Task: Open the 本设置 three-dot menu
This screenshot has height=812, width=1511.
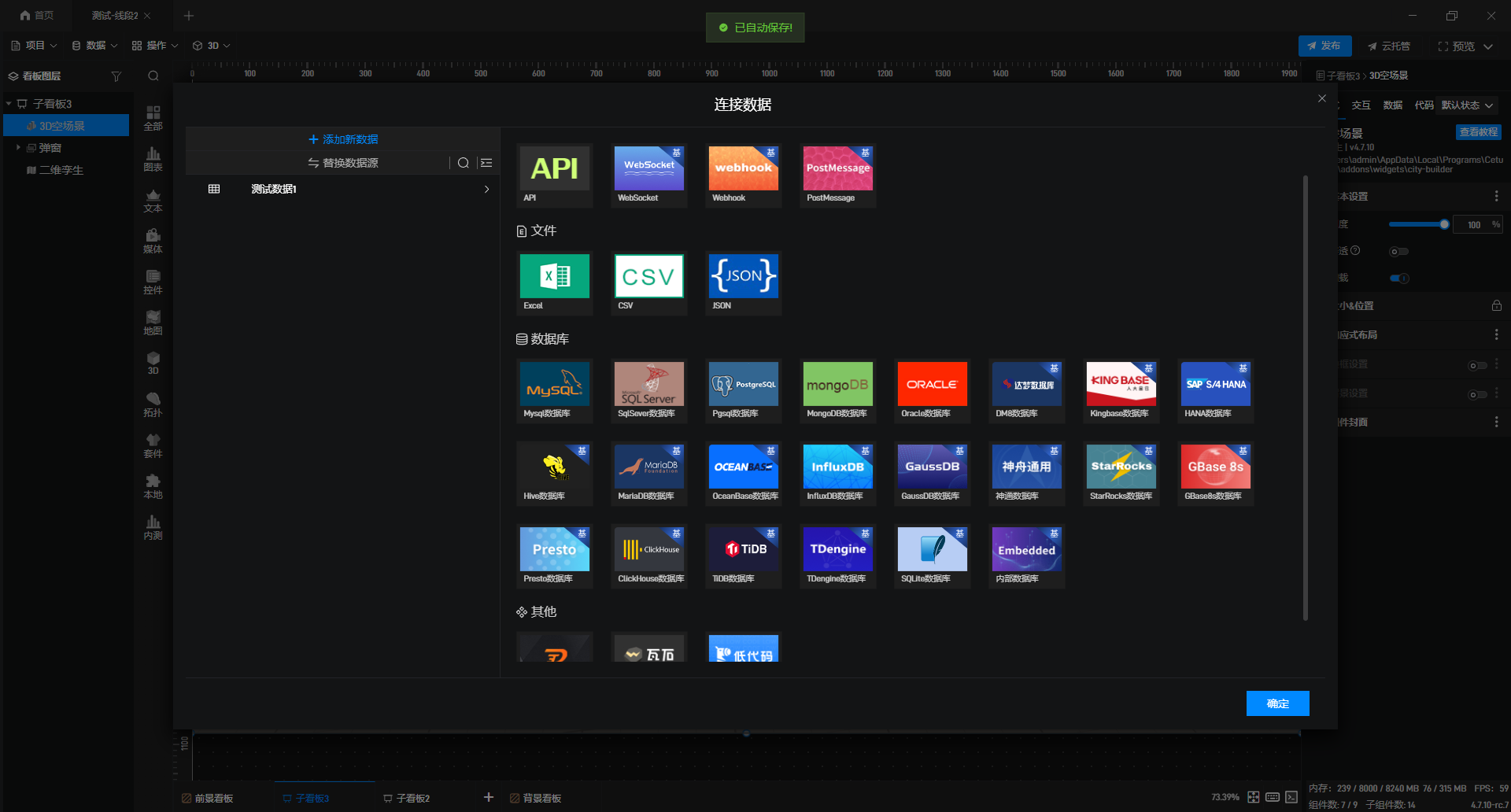Action: pyautogui.click(x=1497, y=196)
